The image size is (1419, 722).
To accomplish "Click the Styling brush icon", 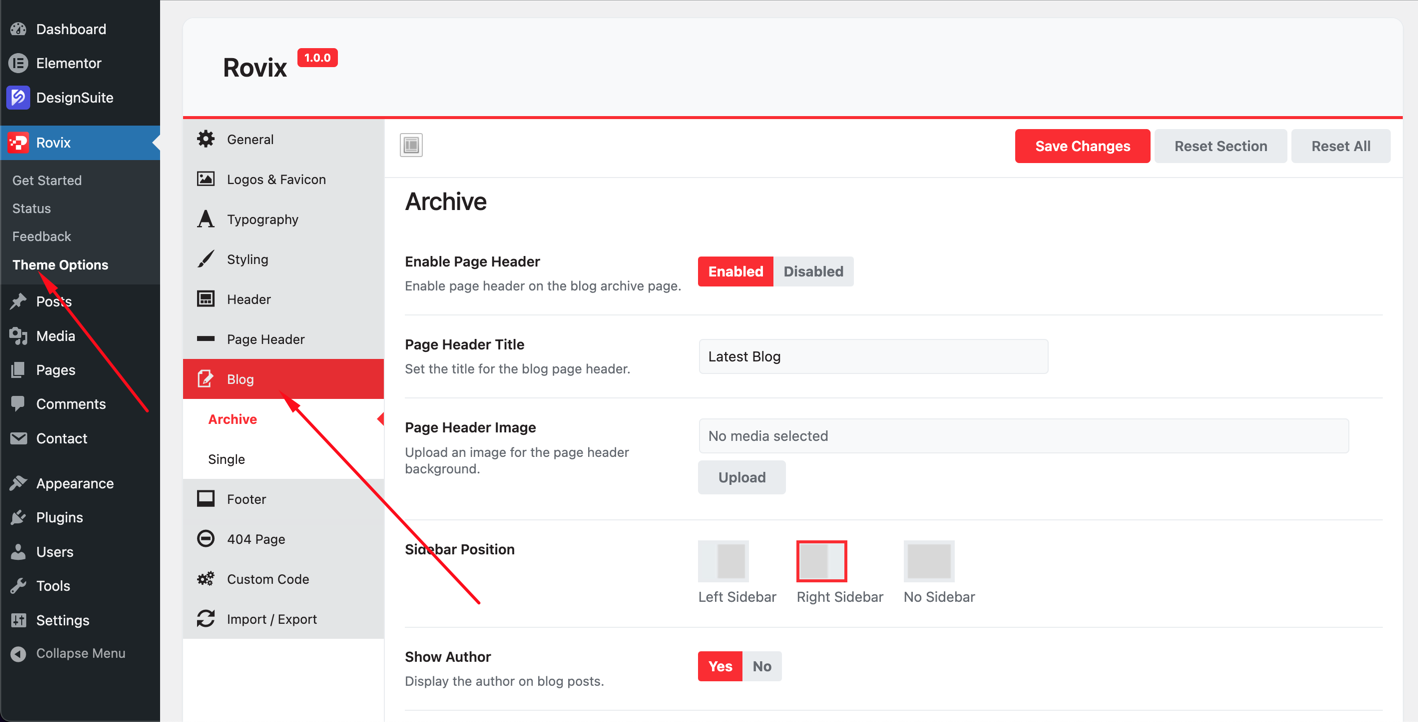I will pyautogui.click(x=206, y=259).
